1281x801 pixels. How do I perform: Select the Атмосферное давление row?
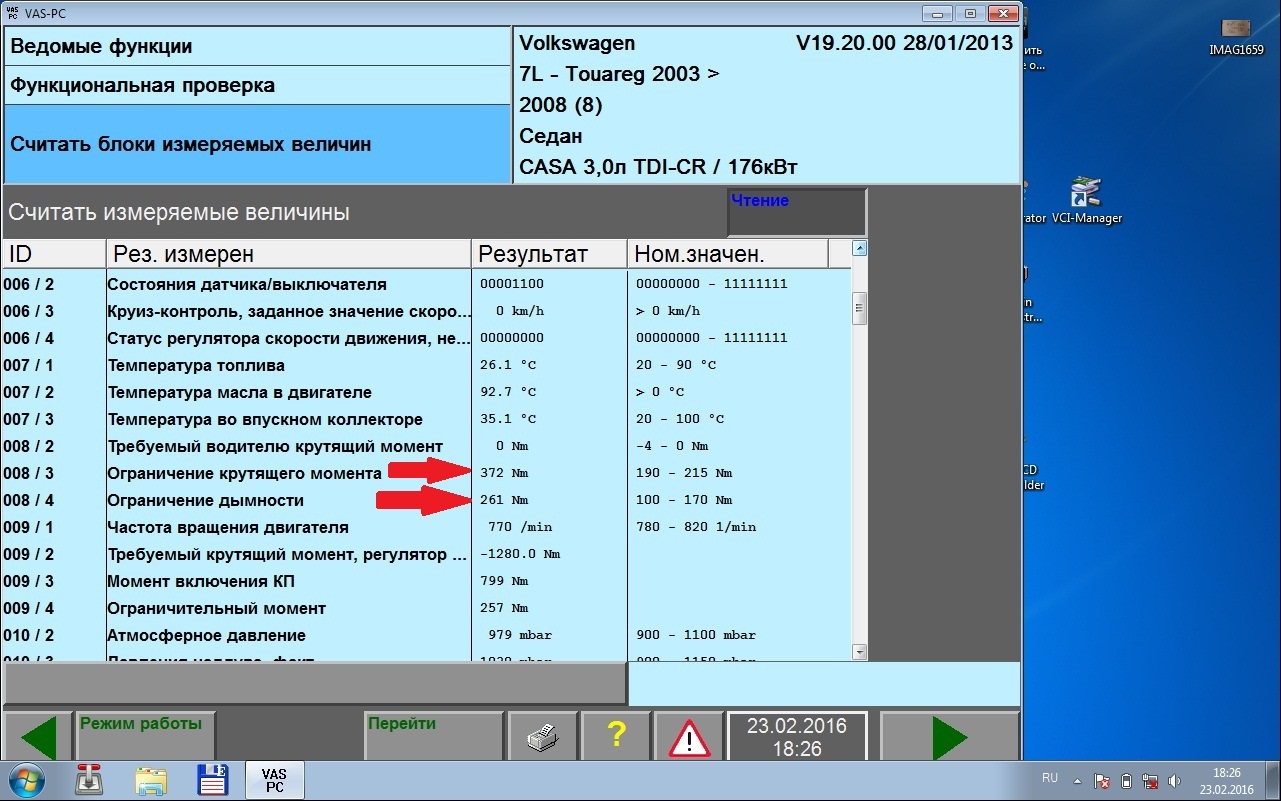pos(427,635)
